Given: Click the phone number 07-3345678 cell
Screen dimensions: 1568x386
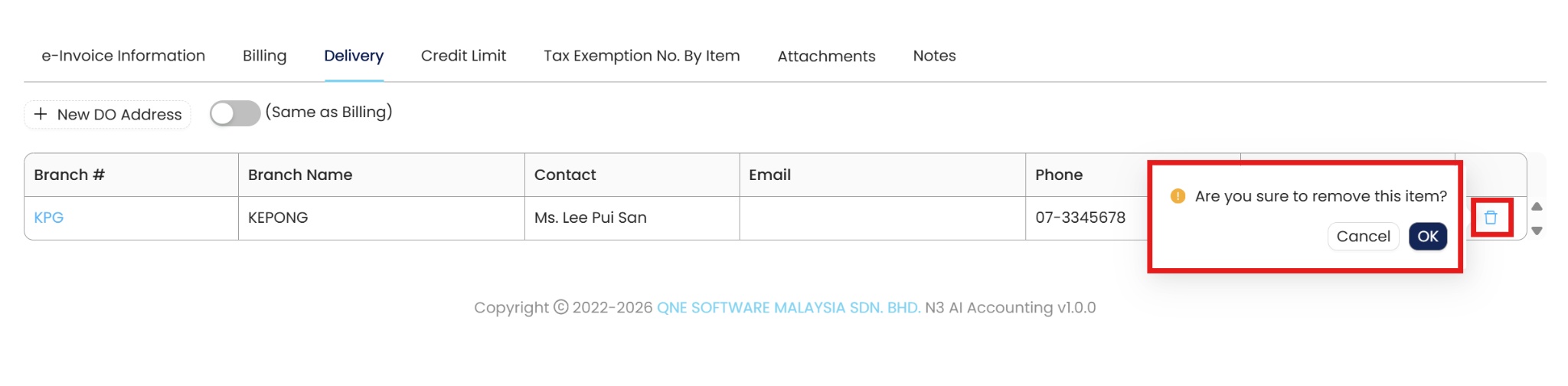Looking at the screenshot, I should click(x=1080, y=218).
